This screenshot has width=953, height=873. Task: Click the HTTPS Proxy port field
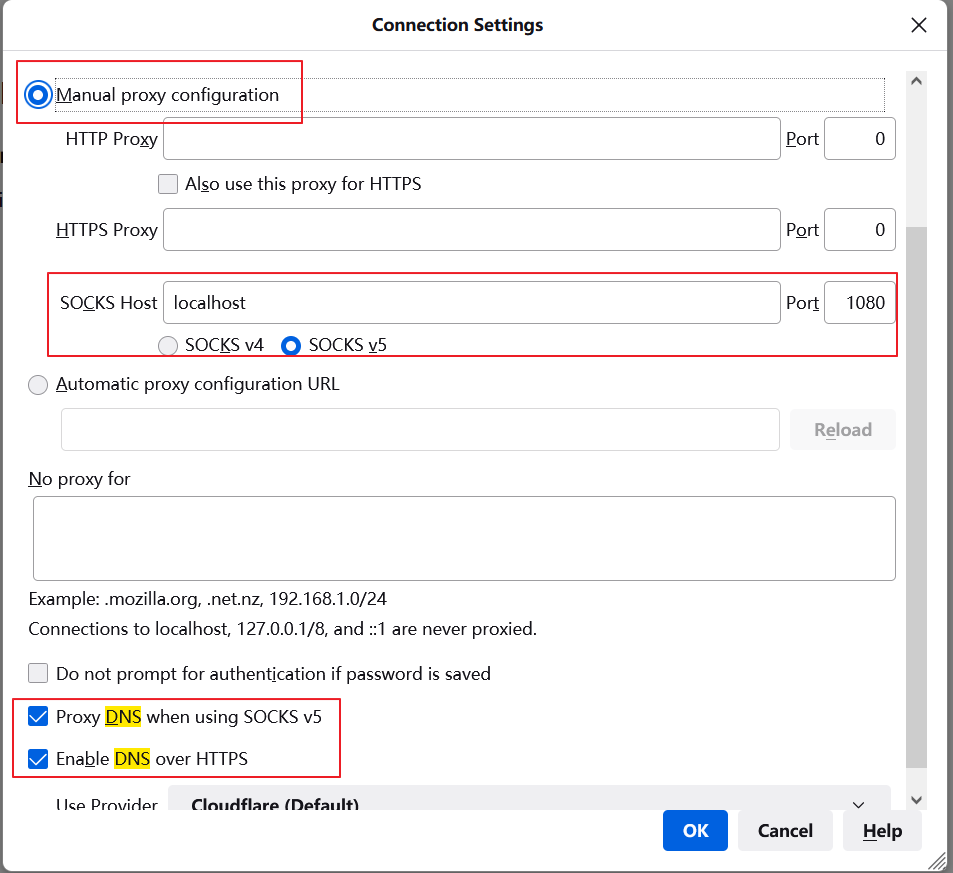point(859,230)
